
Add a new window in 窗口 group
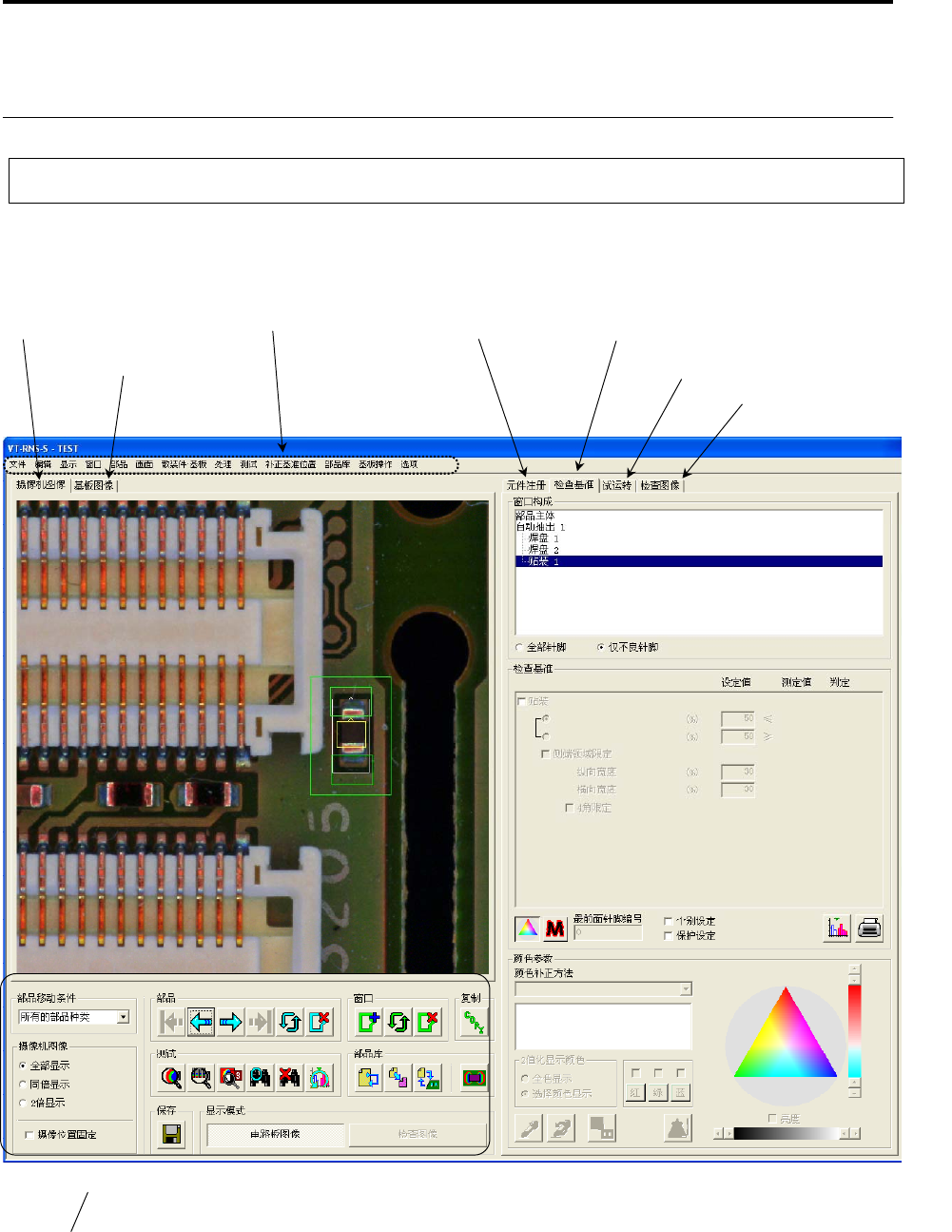point(368,1022)
